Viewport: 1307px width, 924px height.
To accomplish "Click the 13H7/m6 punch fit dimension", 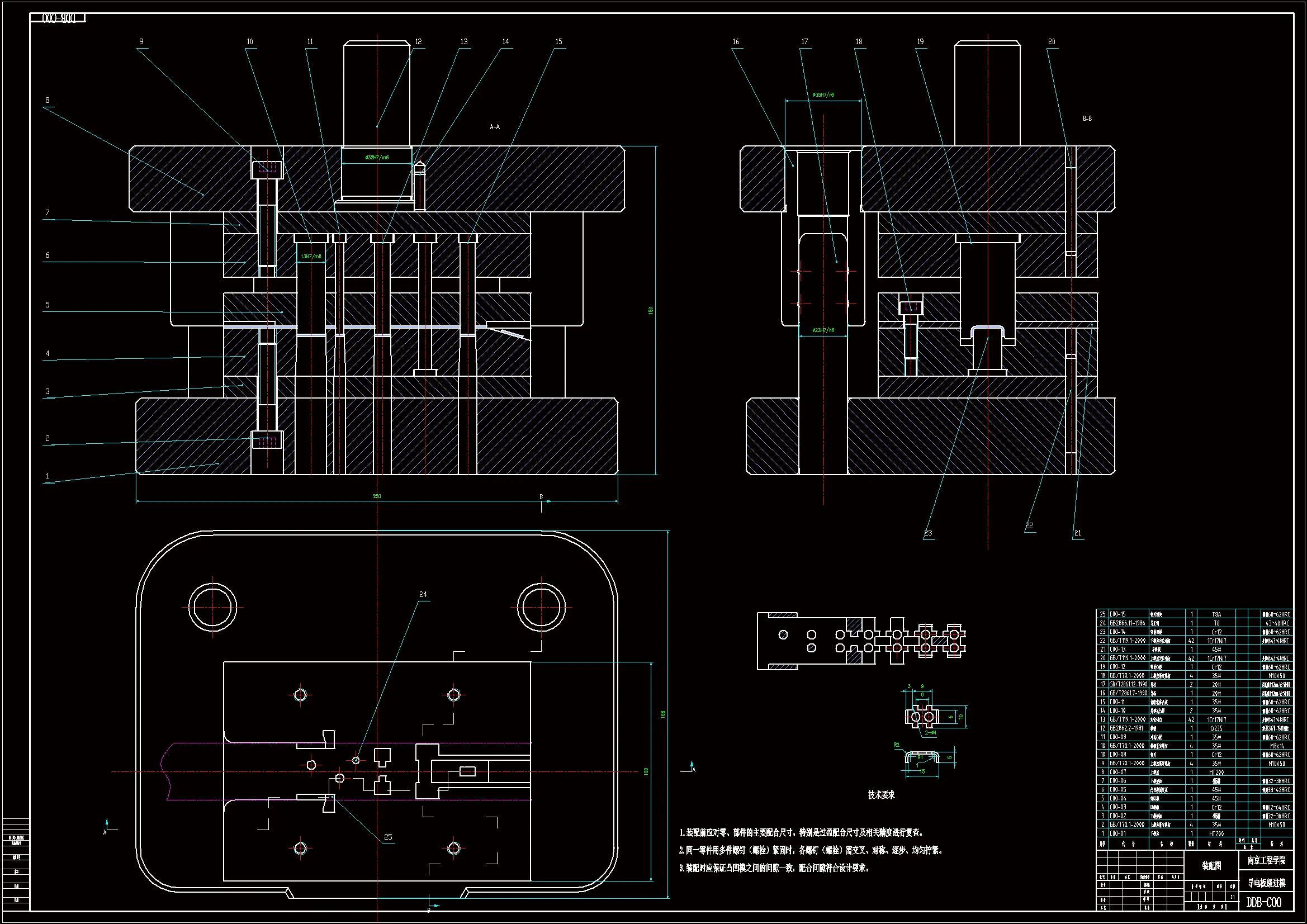I will coord(311,257).
